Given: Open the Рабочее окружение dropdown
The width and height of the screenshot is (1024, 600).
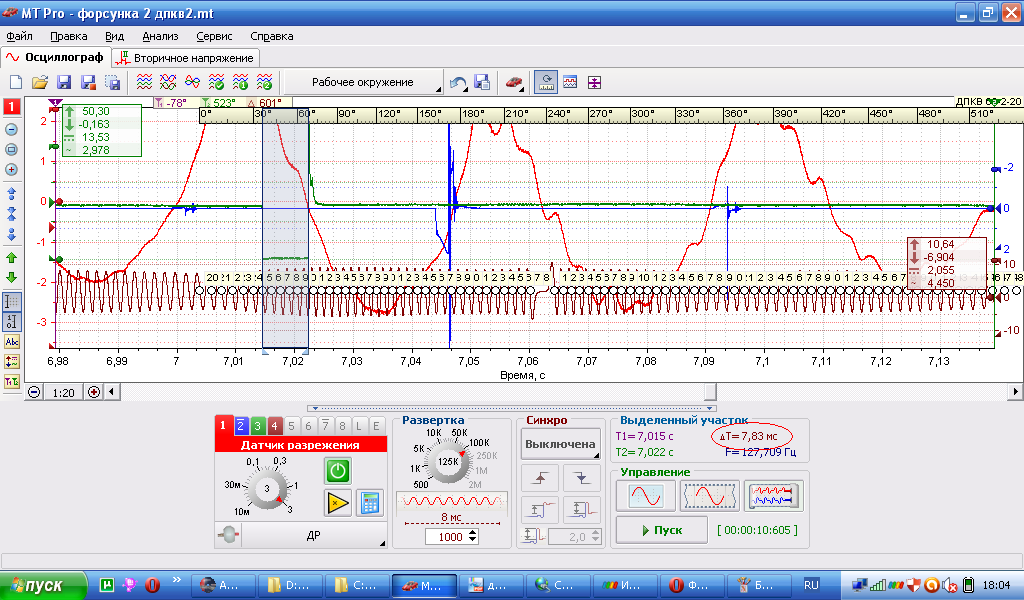Looking at the screenshot, I should pyautogui.click(x=364, y=82).
